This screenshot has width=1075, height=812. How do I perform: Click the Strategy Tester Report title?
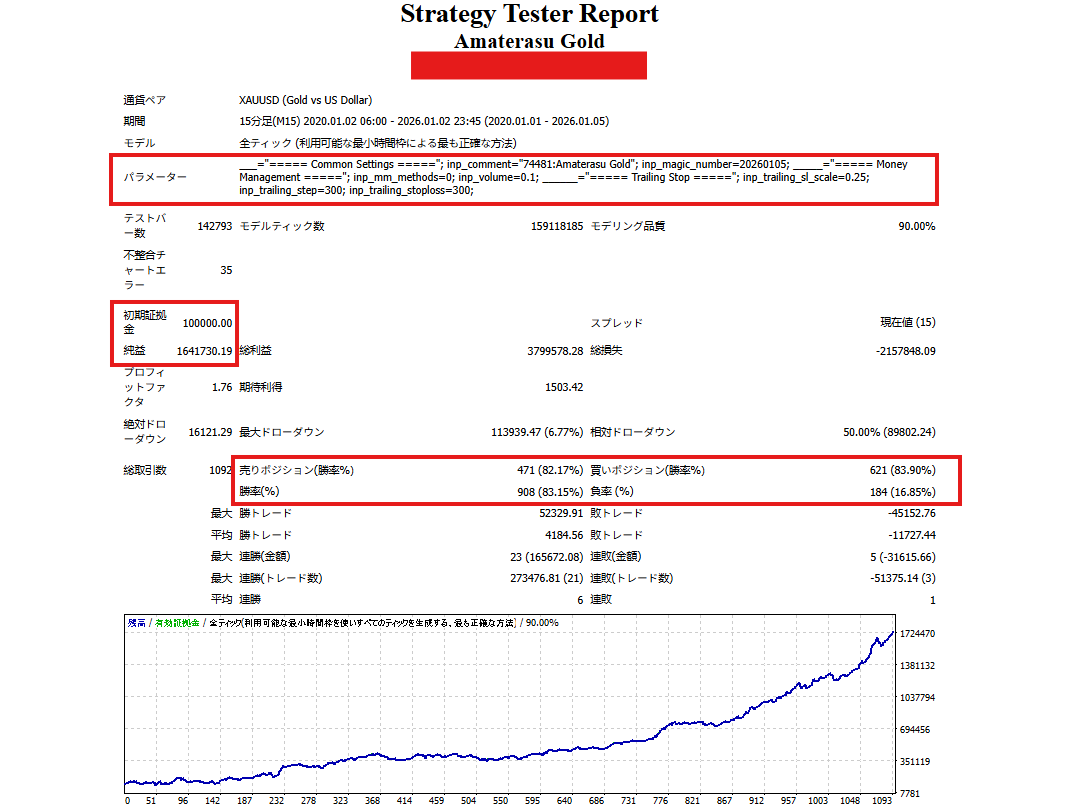[x=529, y=15]
